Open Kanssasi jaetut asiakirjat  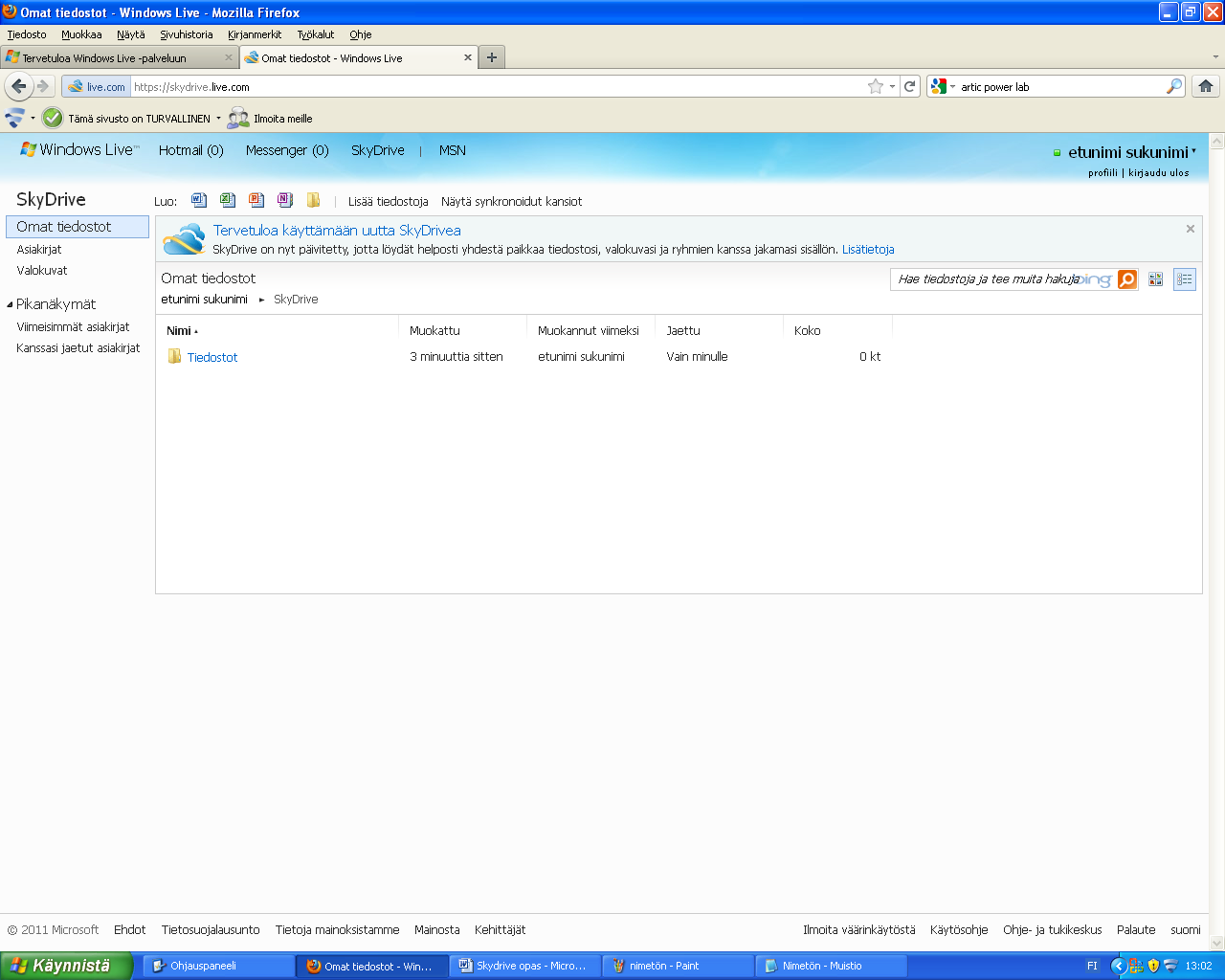pos(78,348)
